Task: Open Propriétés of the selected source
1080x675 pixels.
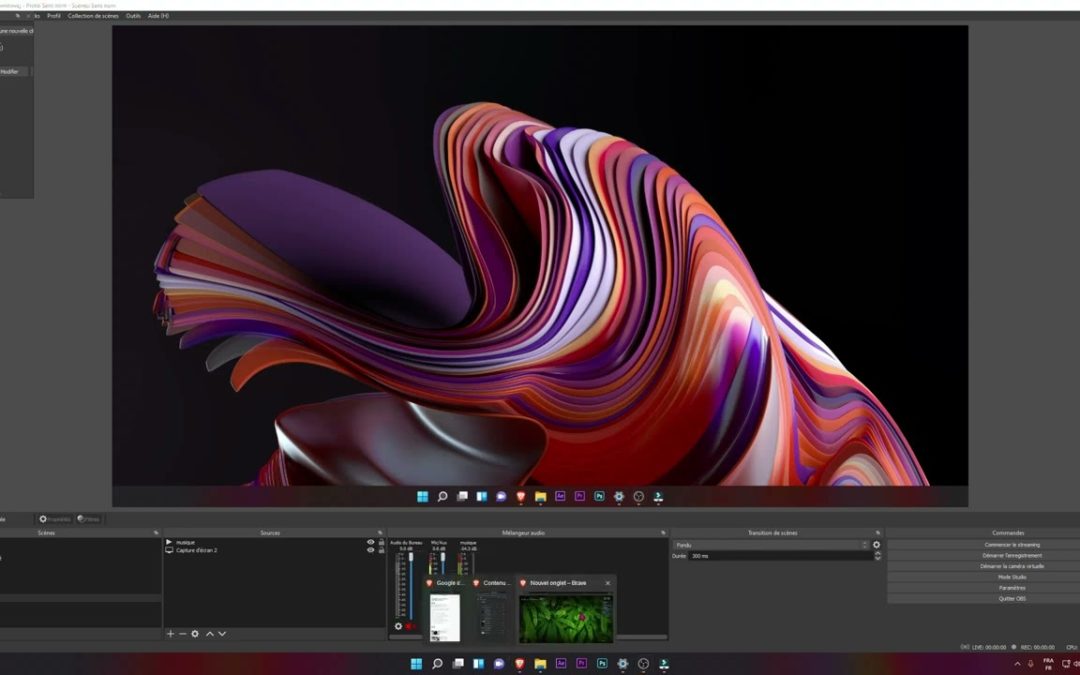Action: tap(54, 519)
